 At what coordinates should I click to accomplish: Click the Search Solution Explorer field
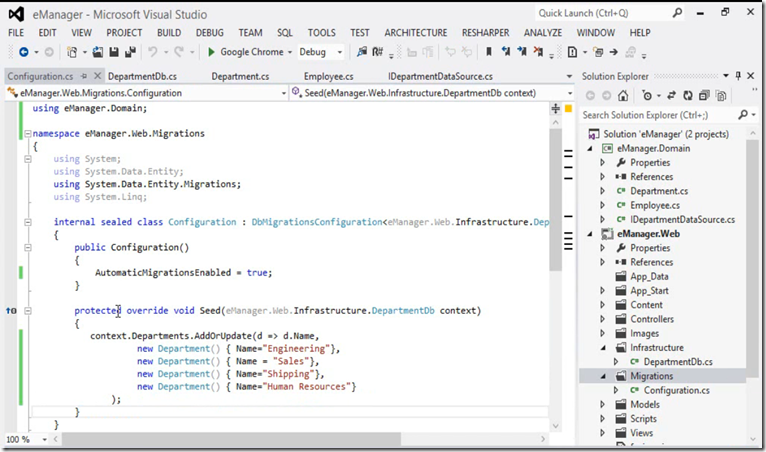(x=660, y=115)
